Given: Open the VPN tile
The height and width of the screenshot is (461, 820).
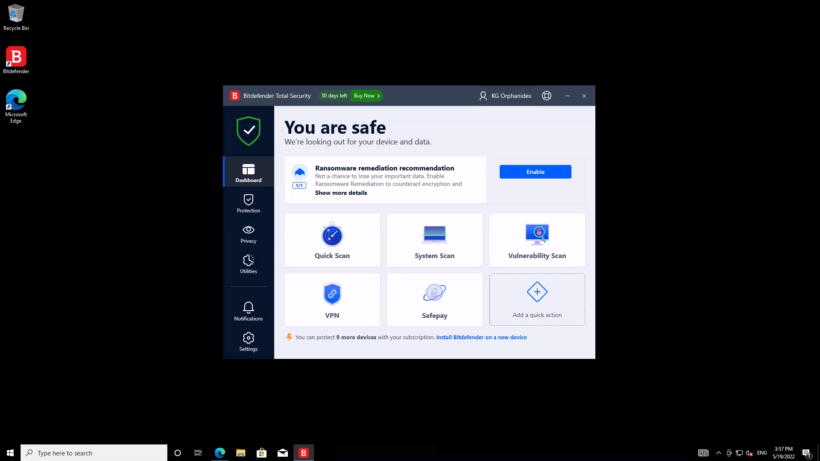Looking at the screenshot, I should point(332,299).
